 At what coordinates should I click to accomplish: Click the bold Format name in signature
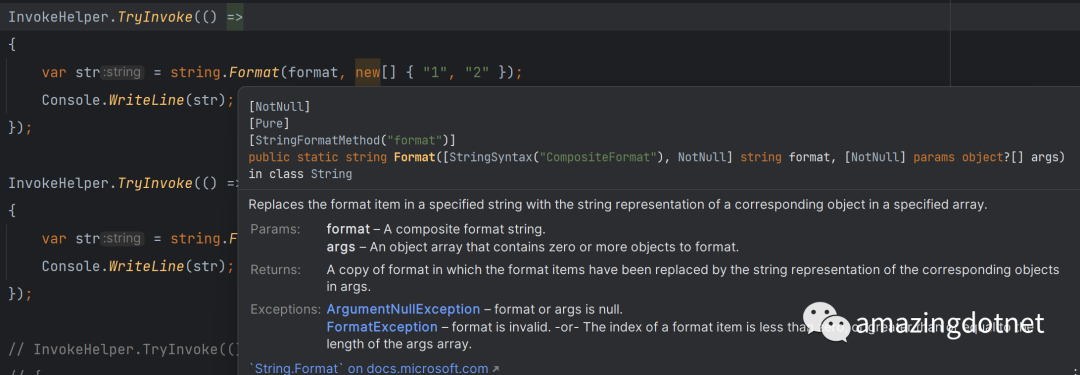[414, 158]
